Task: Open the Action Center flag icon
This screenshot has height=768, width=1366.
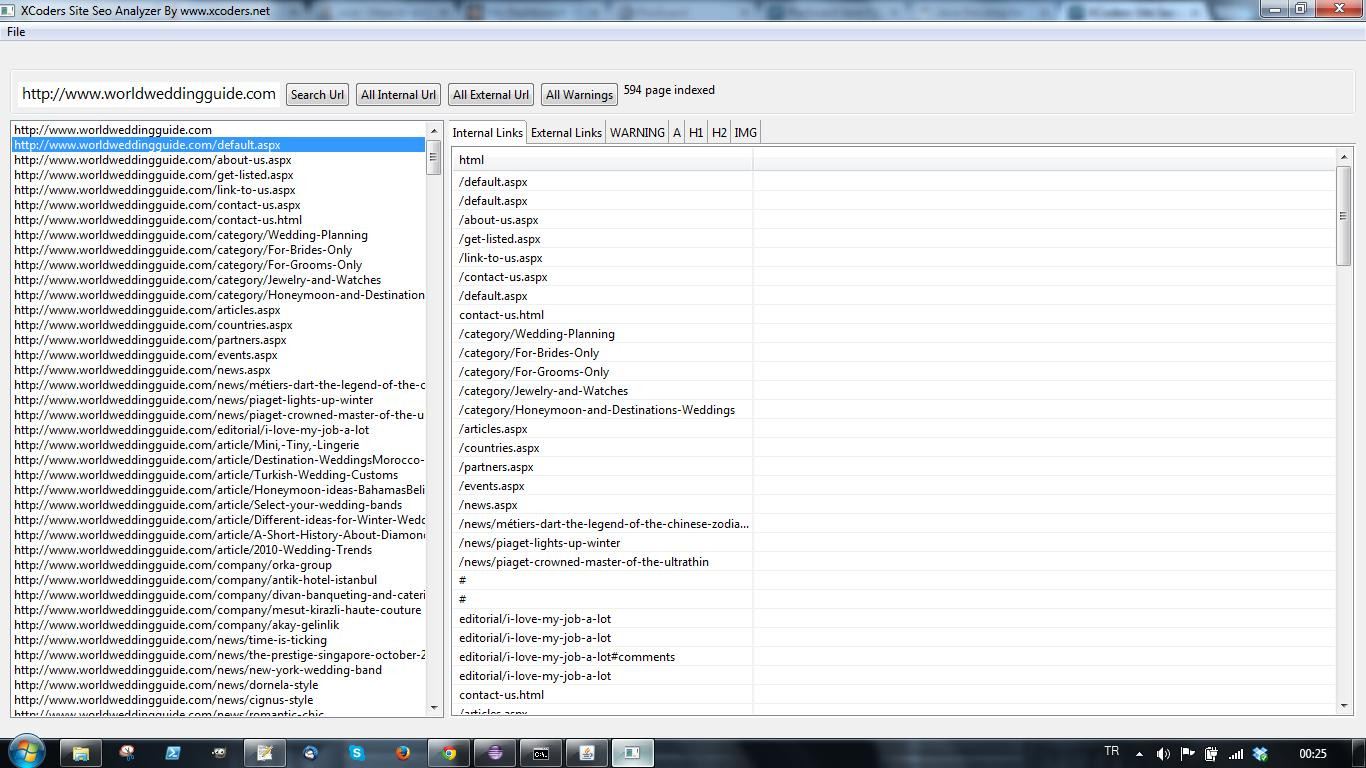Action: click(x=1187, y=754)
